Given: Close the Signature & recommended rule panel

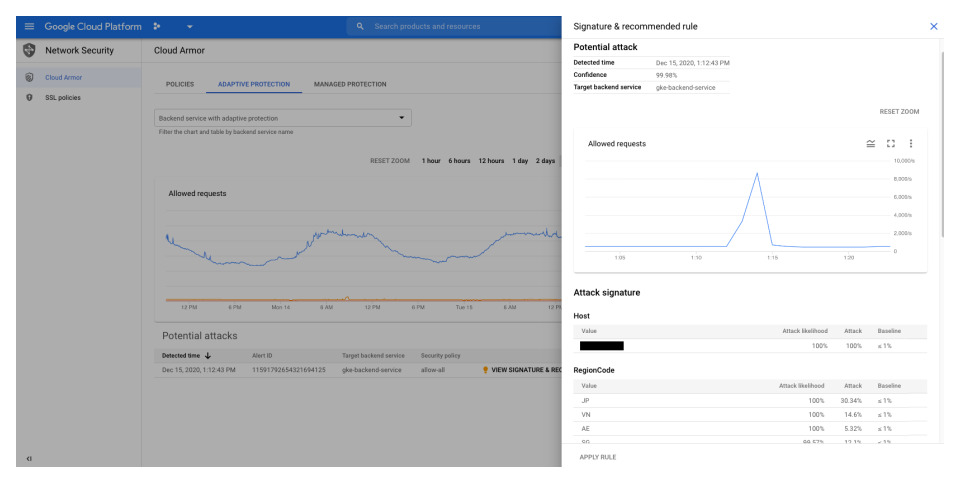Looking at the screenshot, I should coord(933,26).
